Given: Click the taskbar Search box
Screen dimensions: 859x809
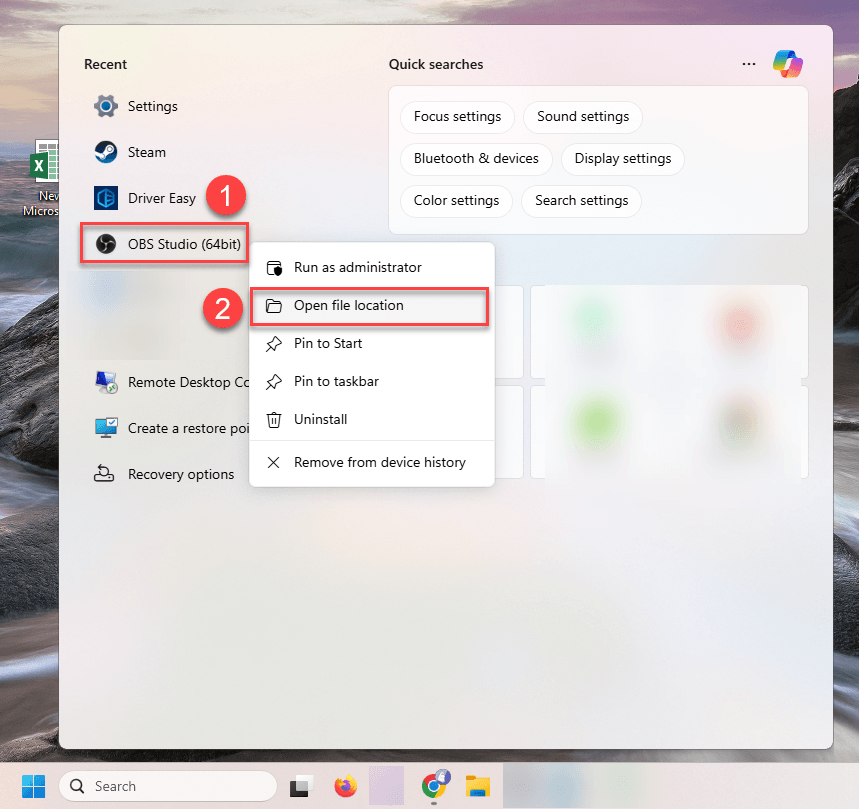Looking at the screenshot, I should coord(168,787).
